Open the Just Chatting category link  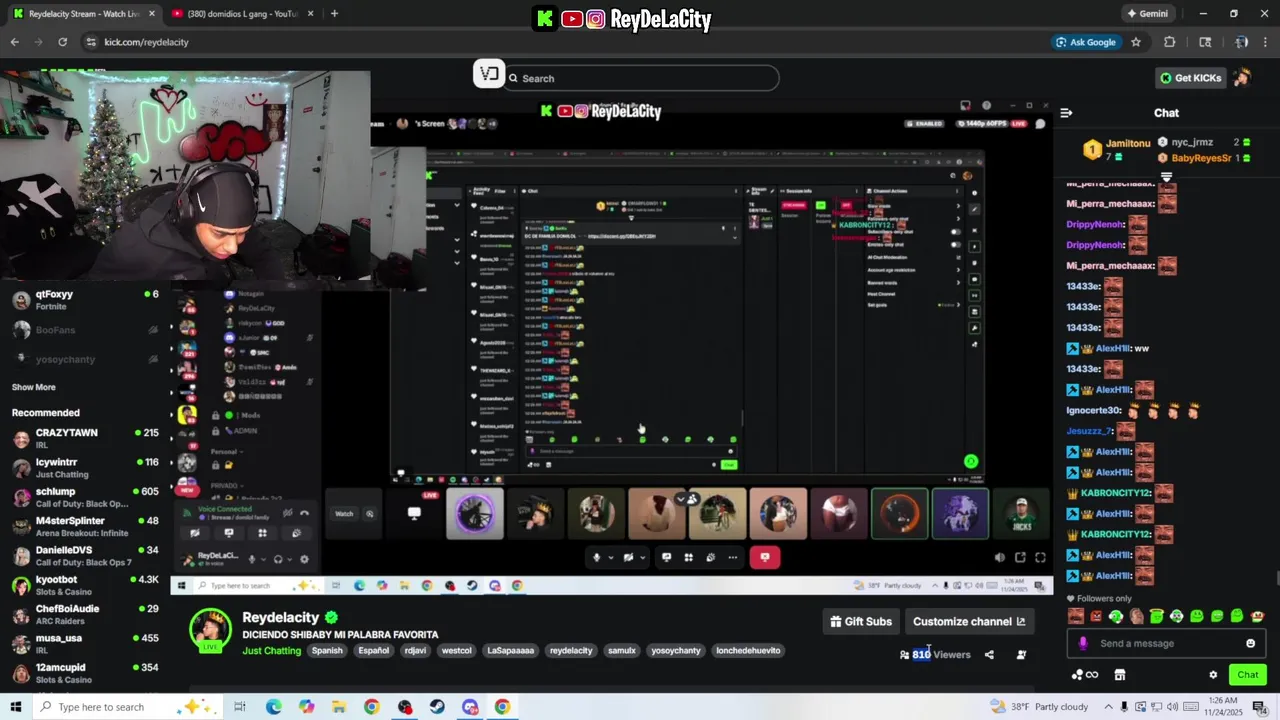coord(271,650)
